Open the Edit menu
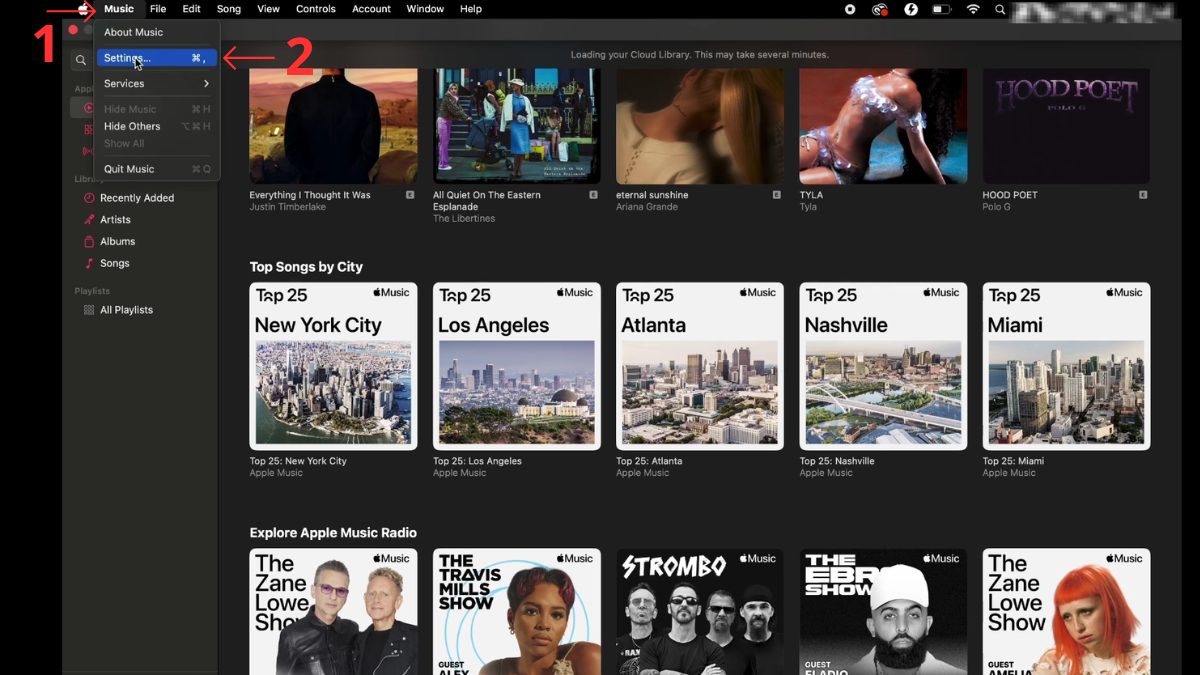Image resolution: width=1200 pixels, height=675 pixels. (191, 9)
